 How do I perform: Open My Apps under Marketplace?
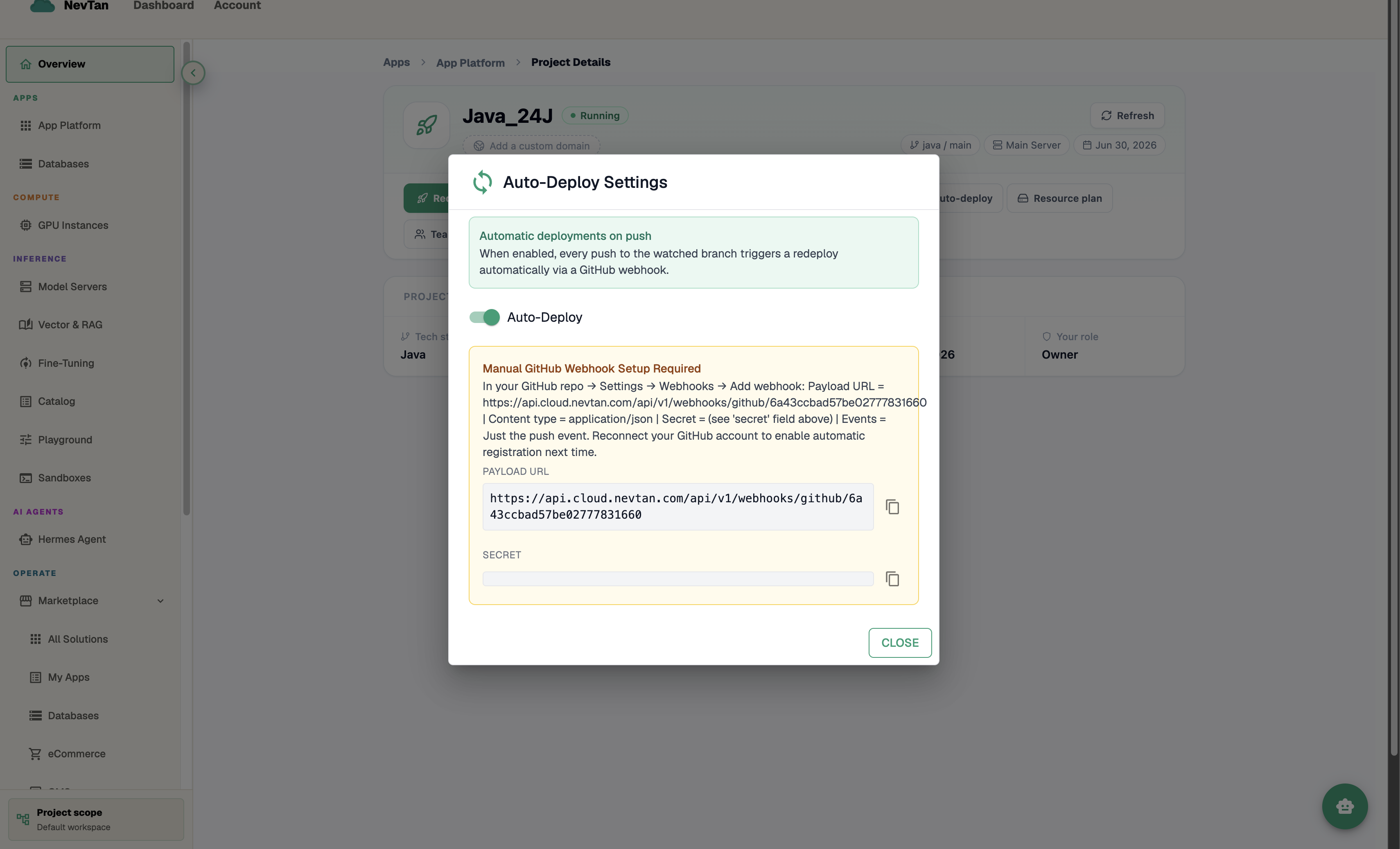click(x=90, y=677)
